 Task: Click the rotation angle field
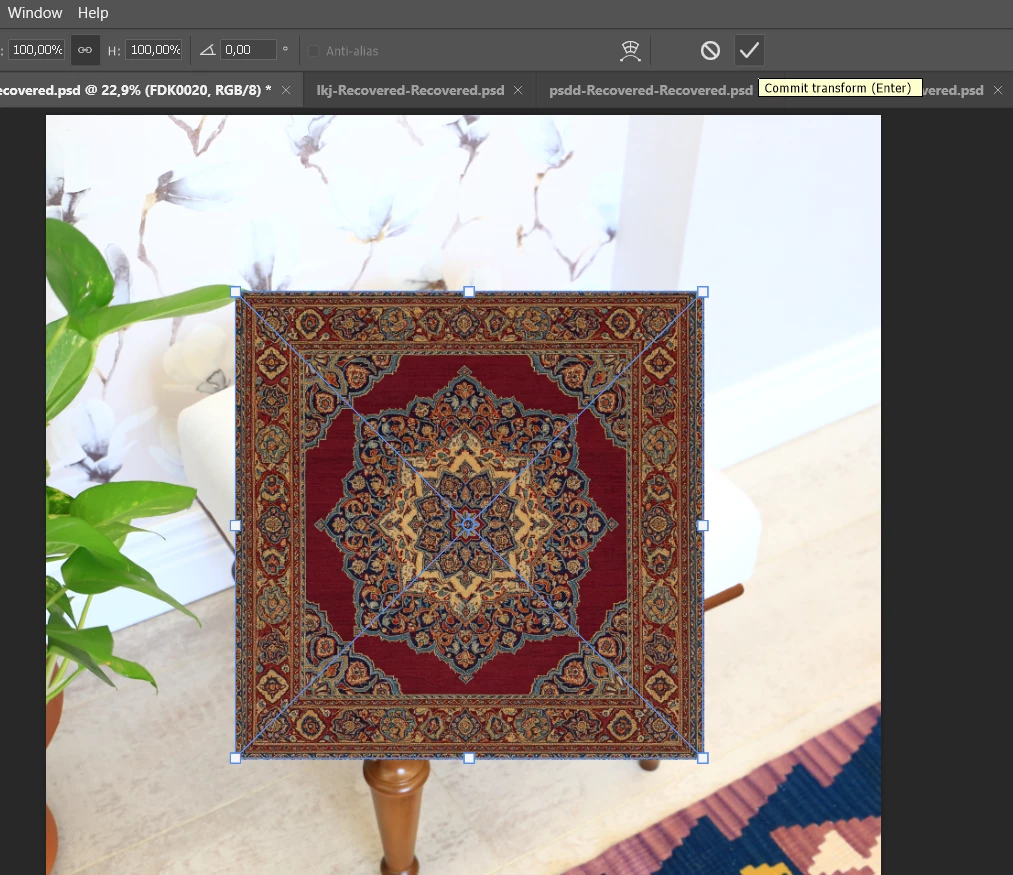pyautogui.click(x=248, y=50)
